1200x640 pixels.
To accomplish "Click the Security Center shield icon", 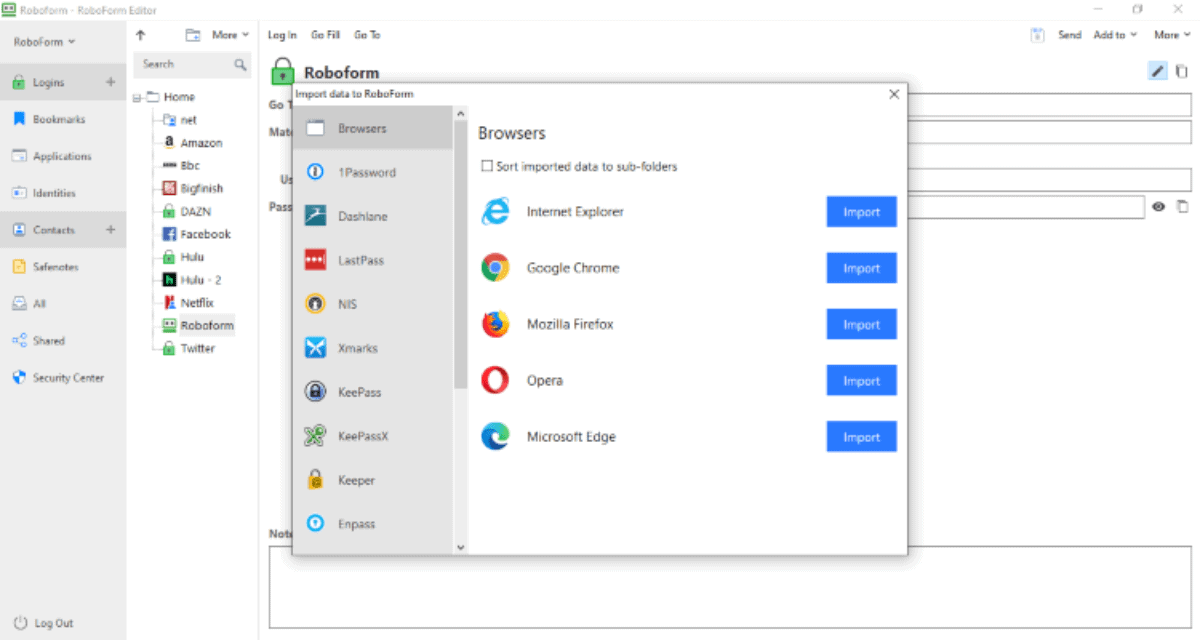I will [19, 378].
